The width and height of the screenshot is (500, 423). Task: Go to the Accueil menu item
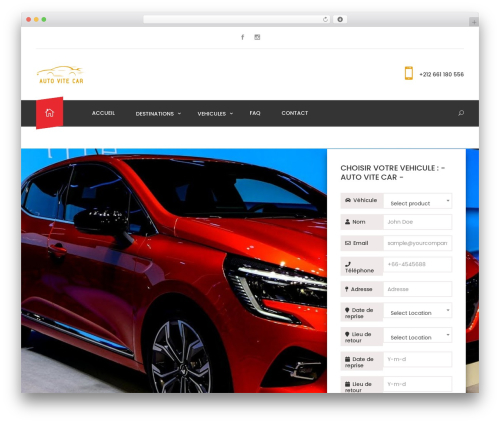point(103,113)
